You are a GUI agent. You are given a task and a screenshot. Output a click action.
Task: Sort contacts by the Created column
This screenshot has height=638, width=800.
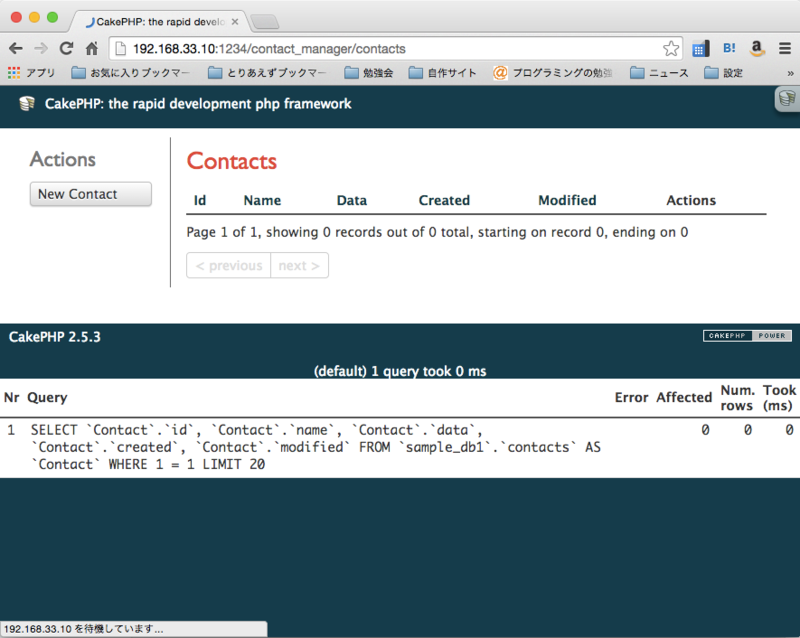click(444, 200)
